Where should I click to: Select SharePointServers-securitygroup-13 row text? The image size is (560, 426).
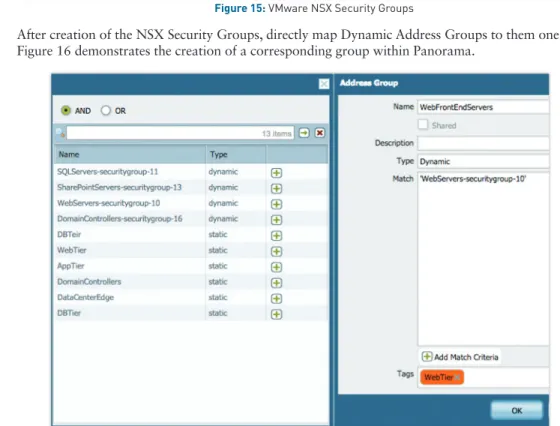tap(119, 187)
